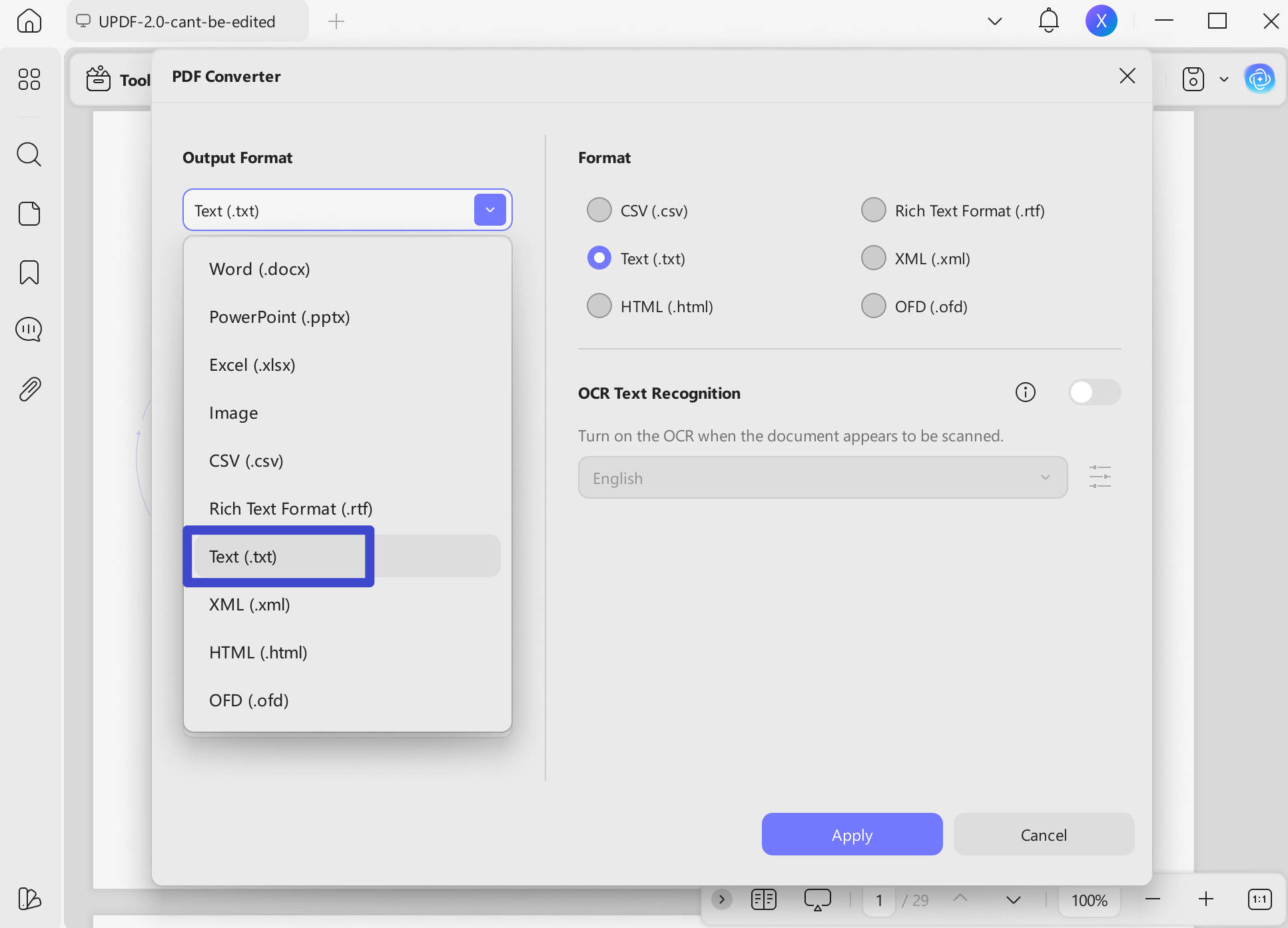
Task: Open the pages panel icon in sidebar
Action: [x=29, y=214]
